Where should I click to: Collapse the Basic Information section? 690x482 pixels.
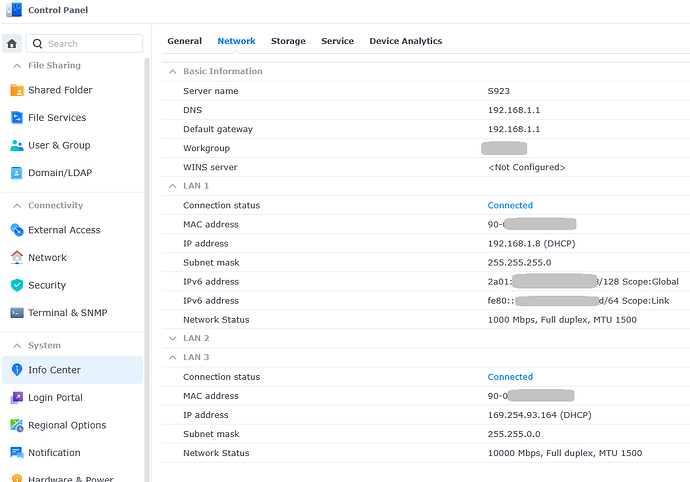pos(172,72)
